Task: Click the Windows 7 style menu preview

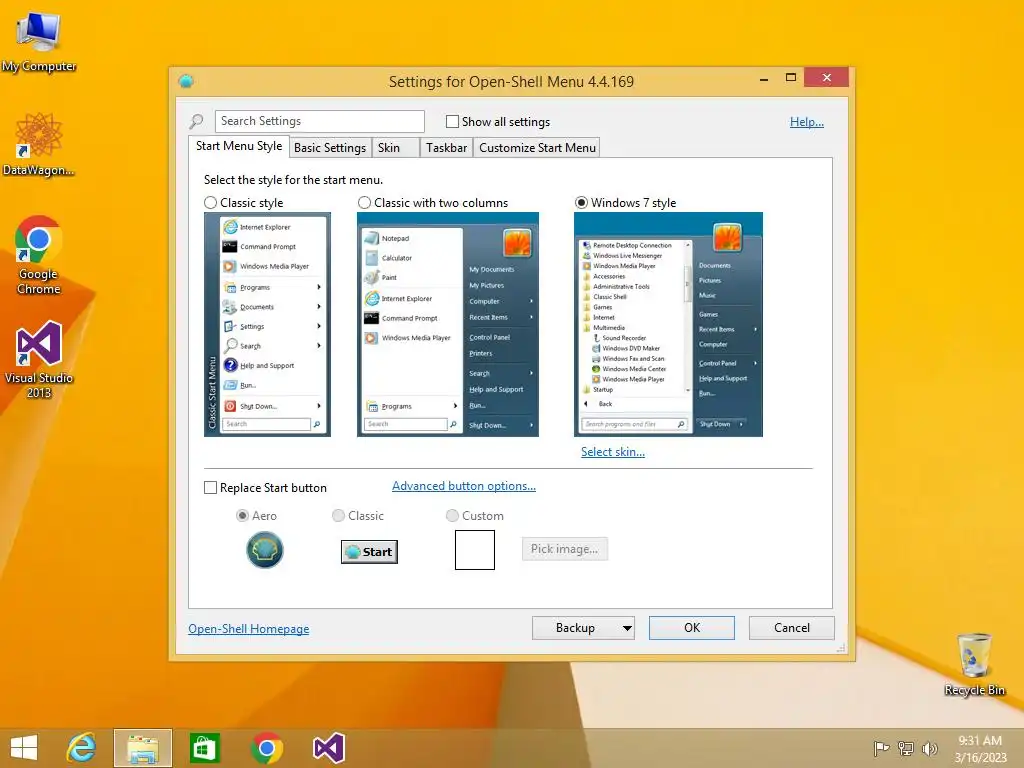Action: tap(669, 325)
